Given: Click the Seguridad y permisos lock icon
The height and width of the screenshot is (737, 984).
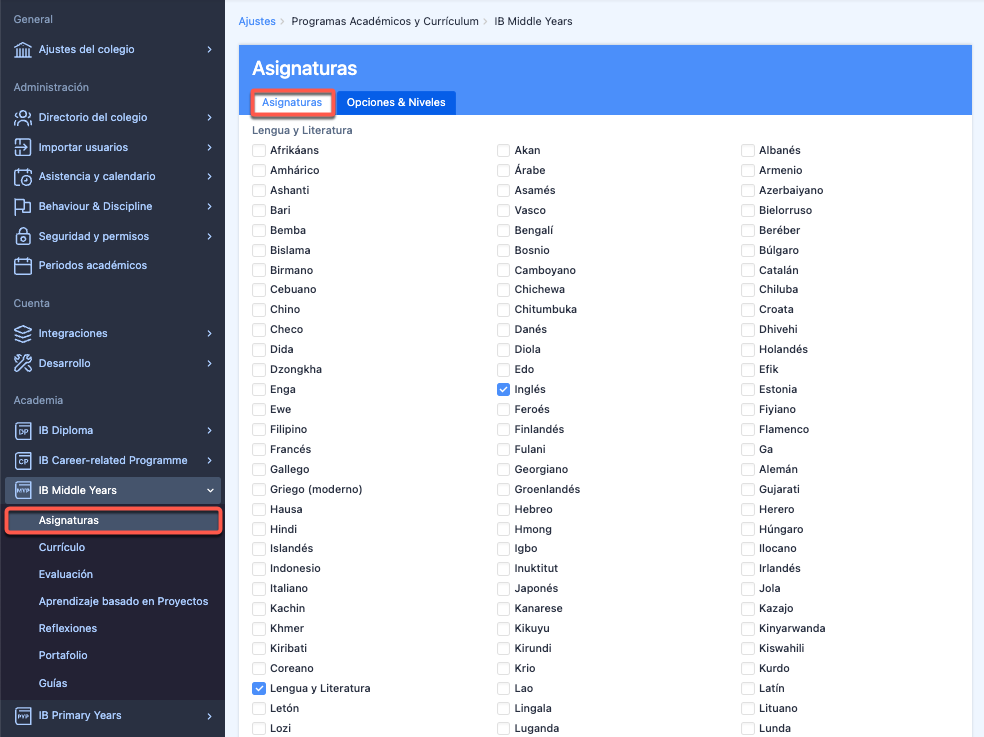Looking at the screenshot, I should [23, 237].
